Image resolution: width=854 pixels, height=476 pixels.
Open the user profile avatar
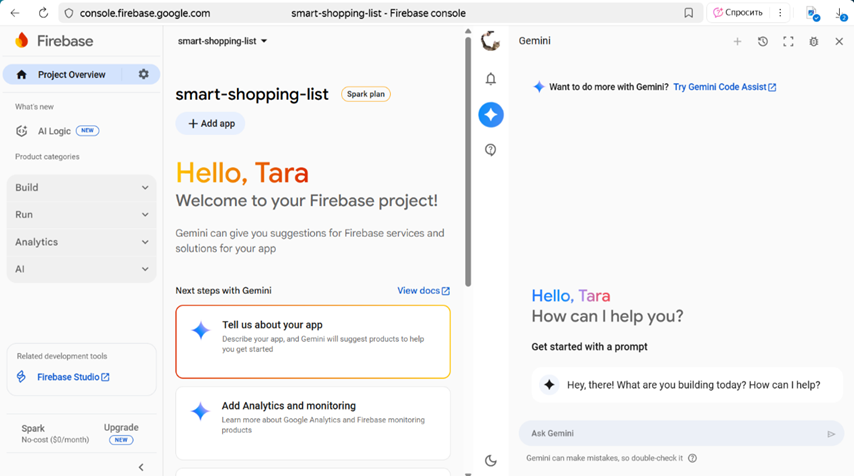(x=490, y=41)
